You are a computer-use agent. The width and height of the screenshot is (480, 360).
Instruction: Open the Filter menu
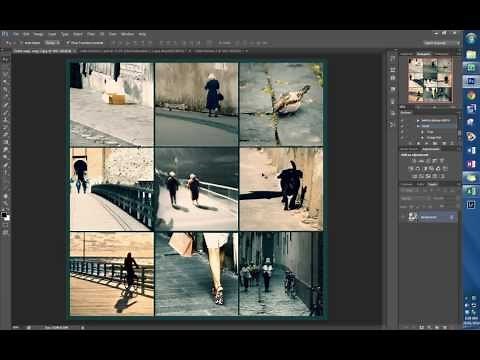point(91,34)
